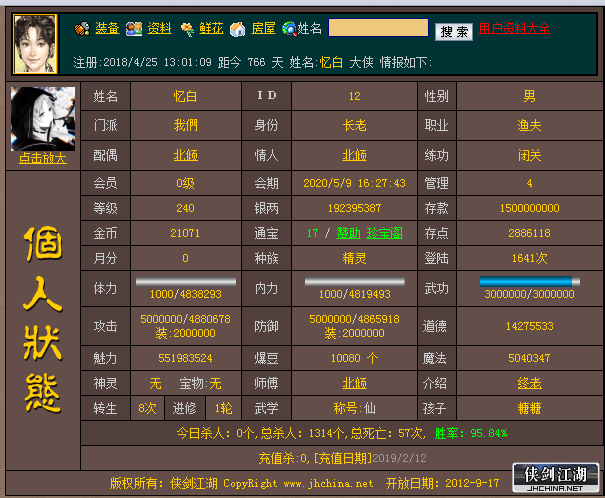Select the stored points value 2886118
Image resolution: width=605 pixels, height=498 pixels.
(x=529, y=233)
